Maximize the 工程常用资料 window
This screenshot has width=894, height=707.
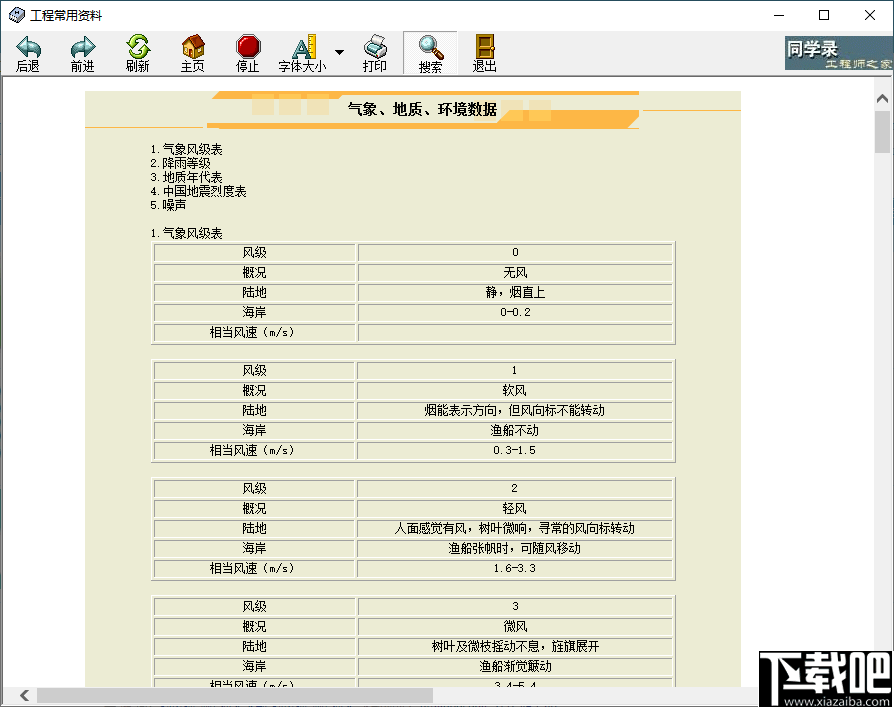point(824,15)
